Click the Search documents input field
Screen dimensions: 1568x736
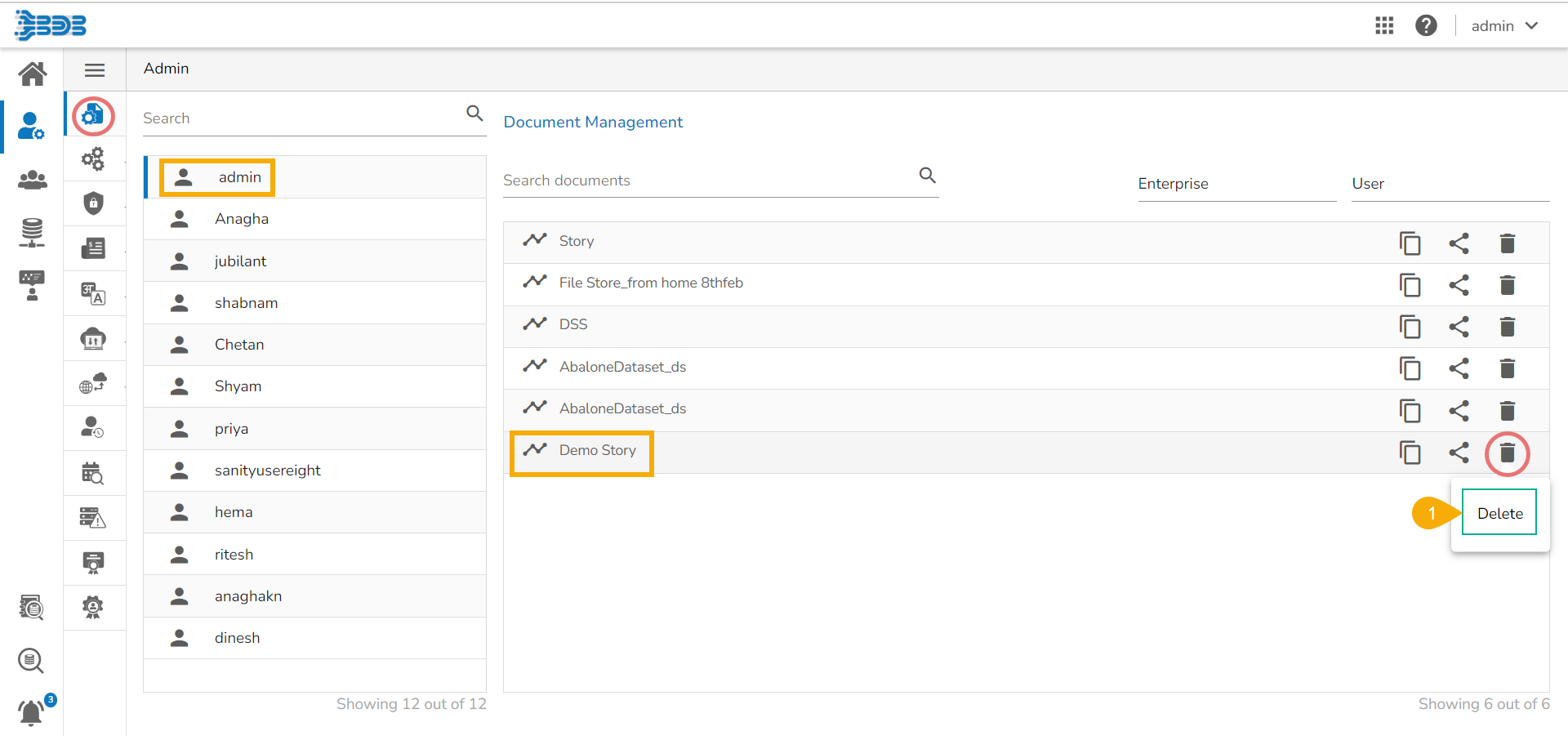pyautogui.click(x=708, y=181)
